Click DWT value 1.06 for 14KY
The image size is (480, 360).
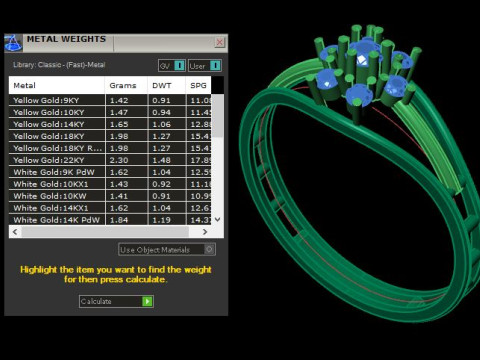161,124
